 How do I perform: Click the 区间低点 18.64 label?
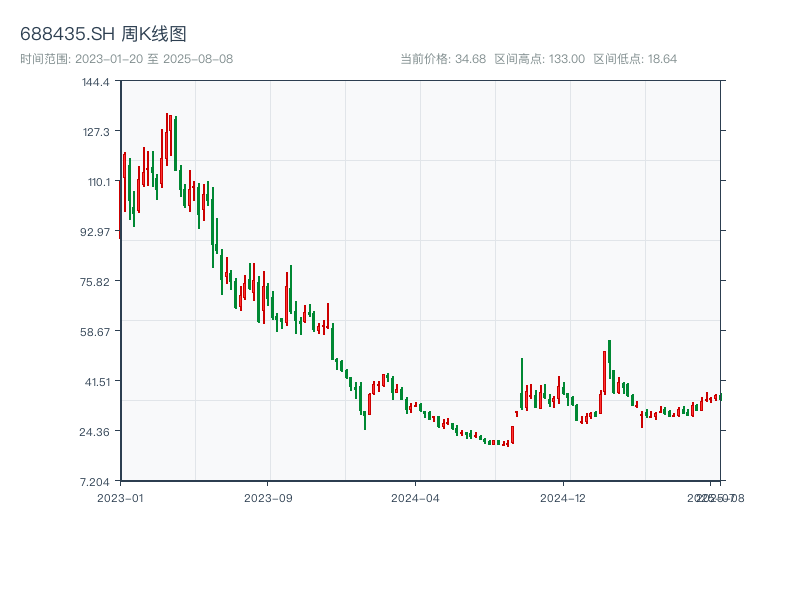point(635,59)
